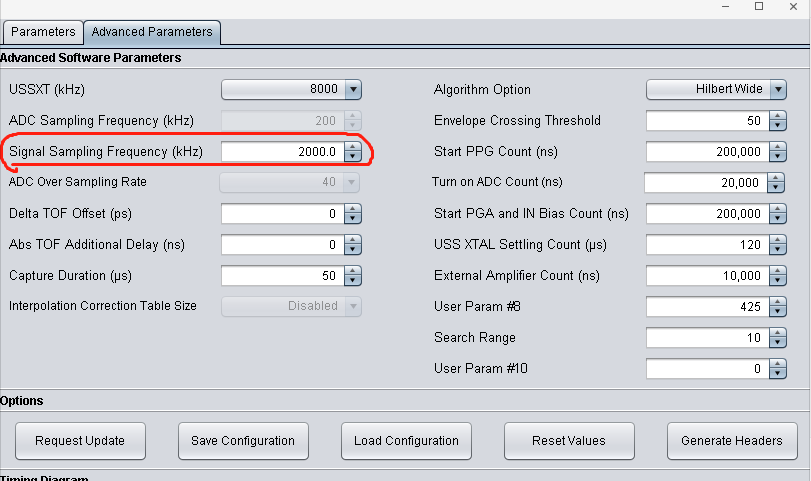
Task: Switch to the Parameters tab
Action: click(x=43, y=32)
